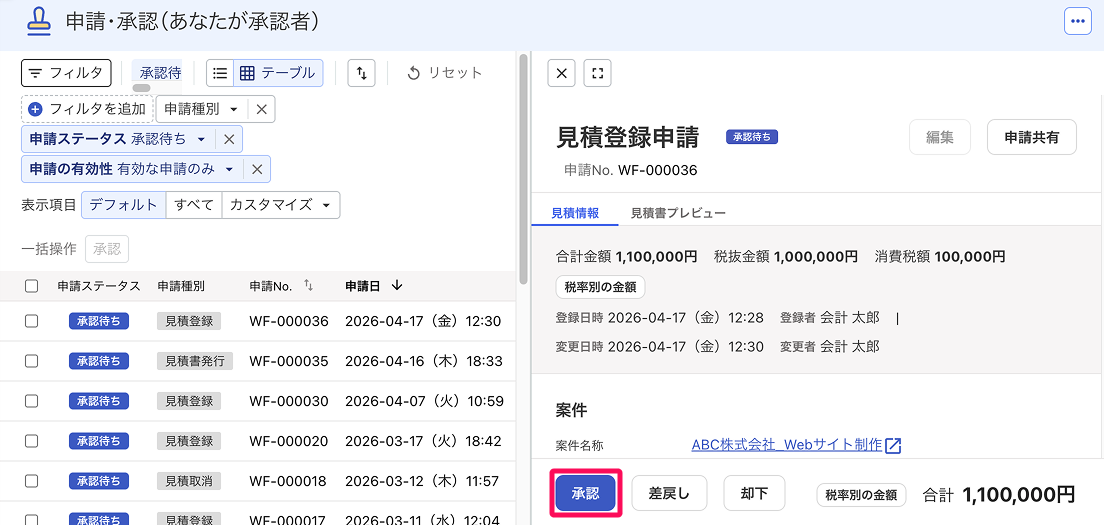Open the カスタマイズ columns dropdown
The height and width of the screenshot is (525, 1104).
(x=280, y=205)
